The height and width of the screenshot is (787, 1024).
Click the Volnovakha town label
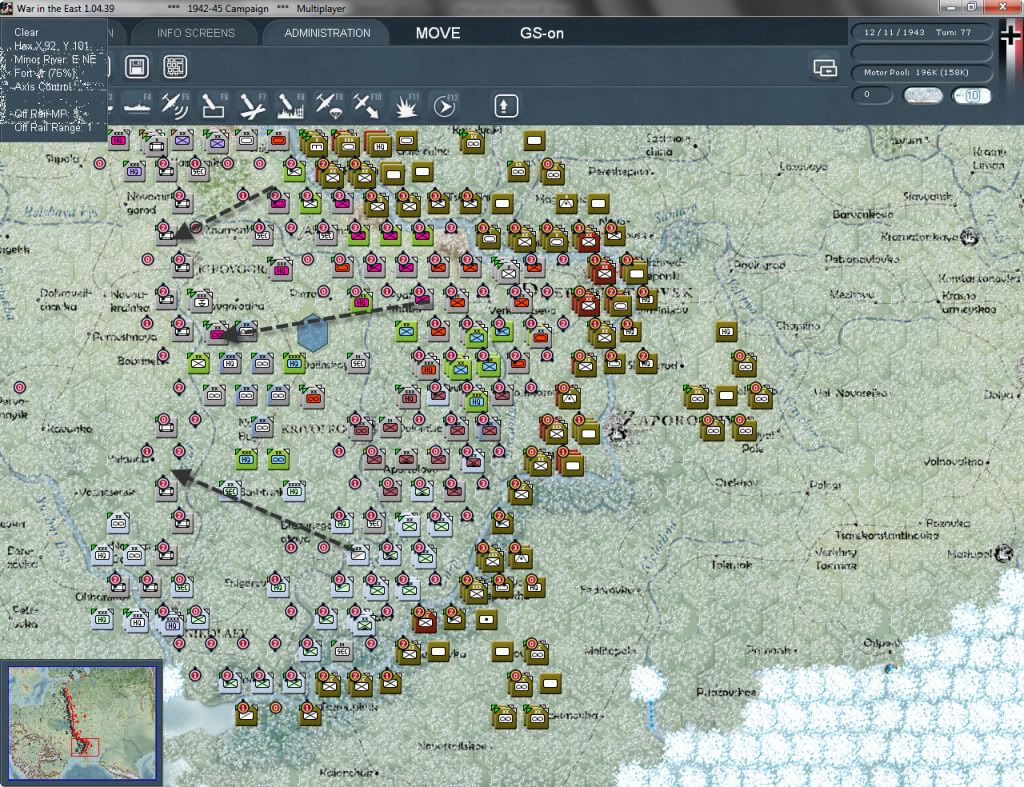point(953,462)
